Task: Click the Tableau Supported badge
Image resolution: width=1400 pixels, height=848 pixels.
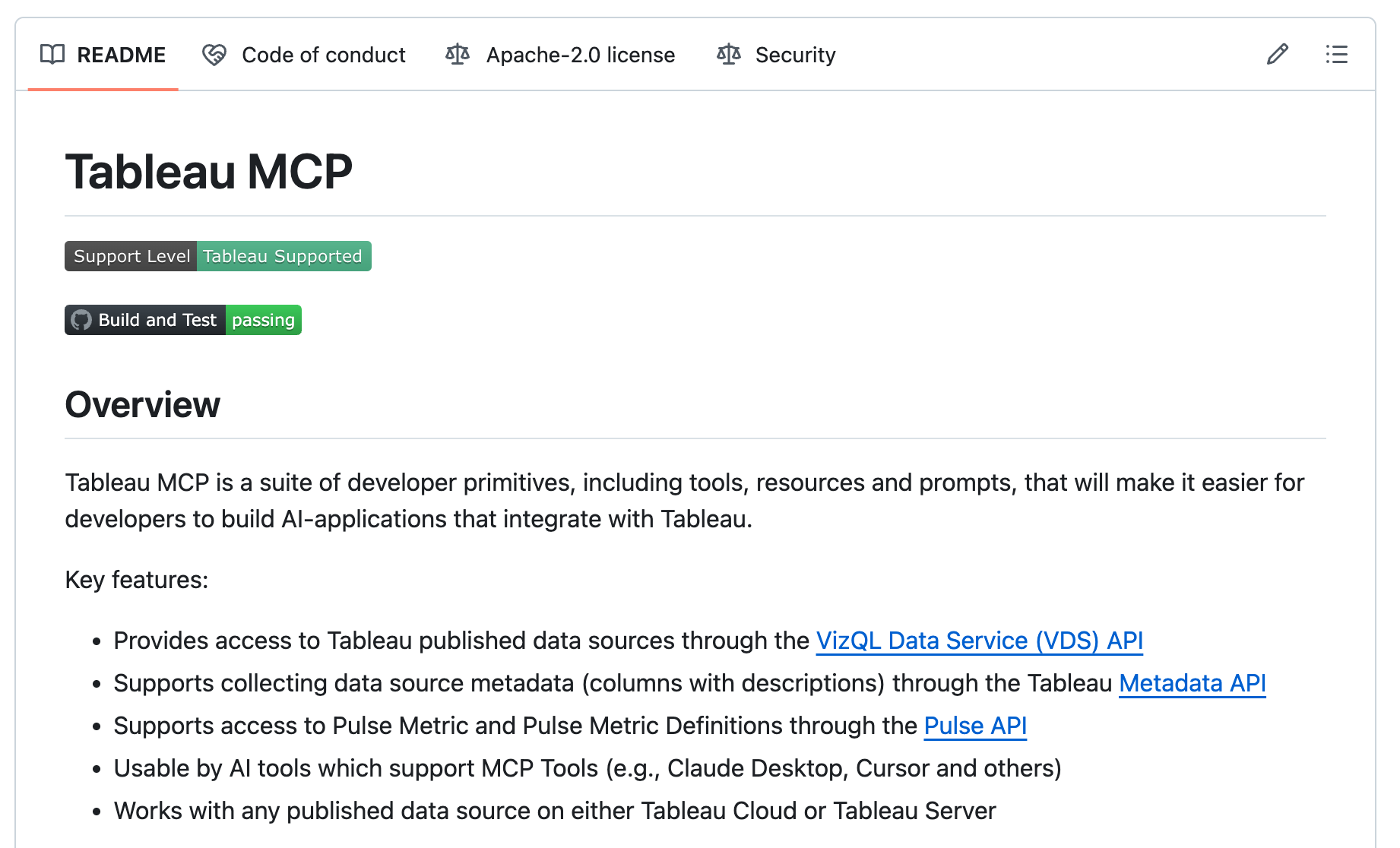Action: click(x=283, y=256)
